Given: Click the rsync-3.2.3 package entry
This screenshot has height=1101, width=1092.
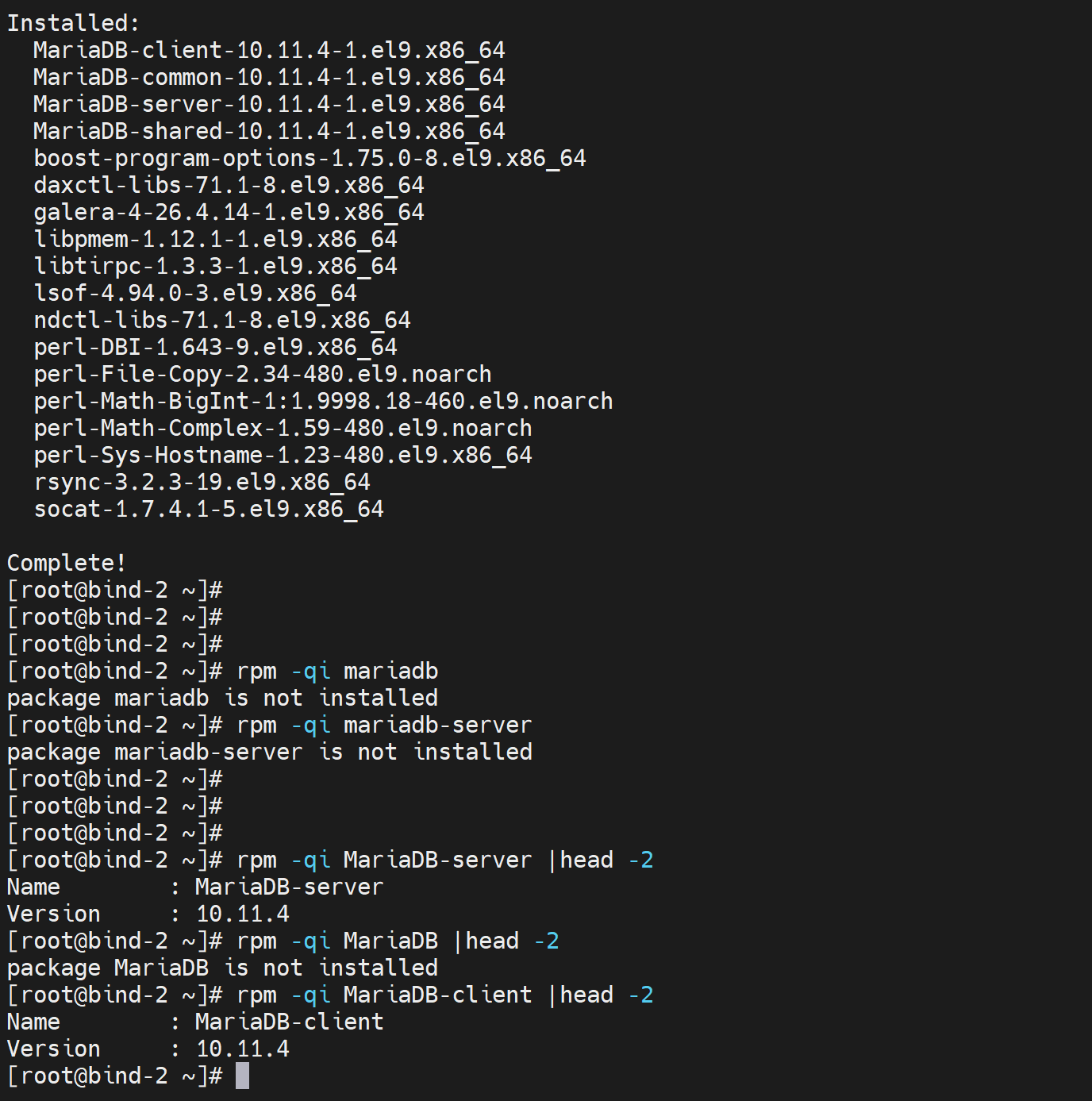Looking at the screenshot, I should pyautogui.click(x=202, y=482).
